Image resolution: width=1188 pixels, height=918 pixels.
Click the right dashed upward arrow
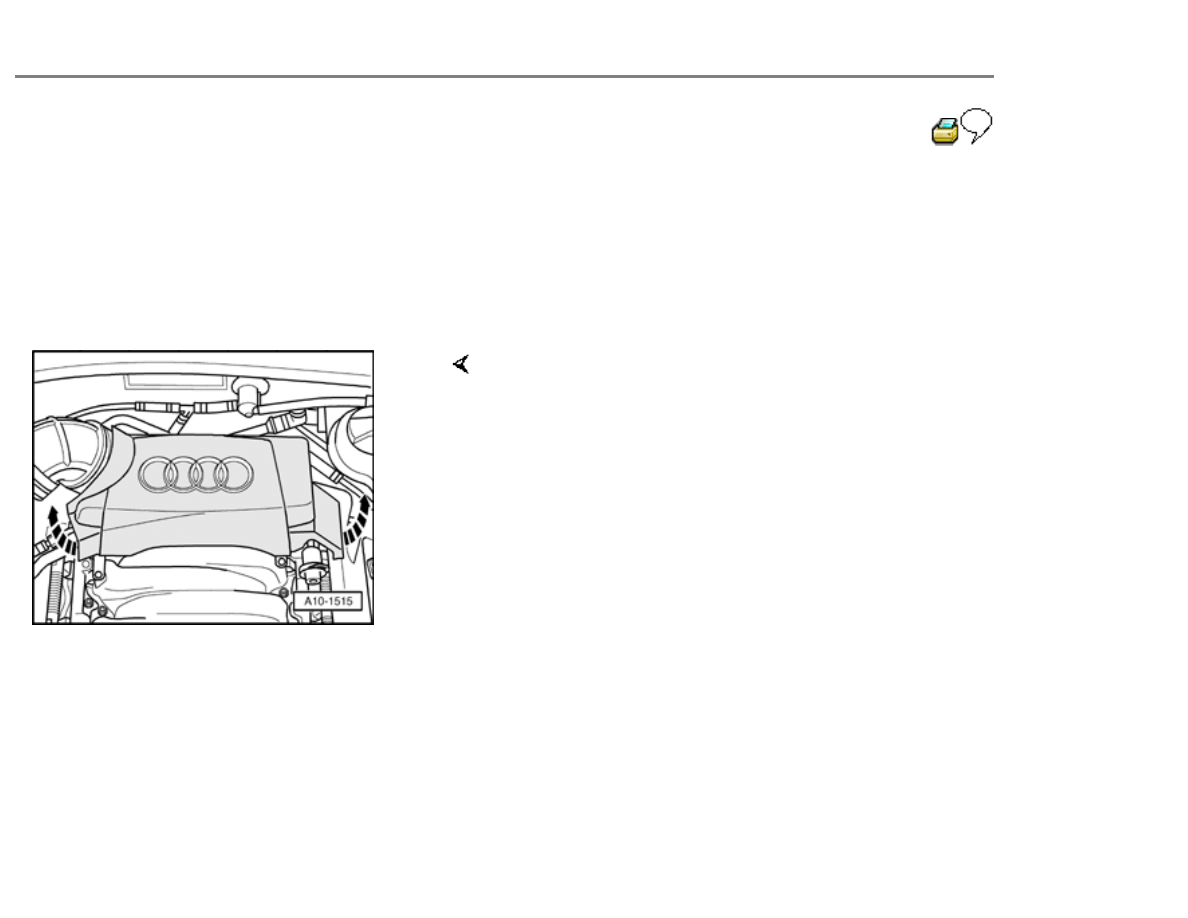[357, 518]
